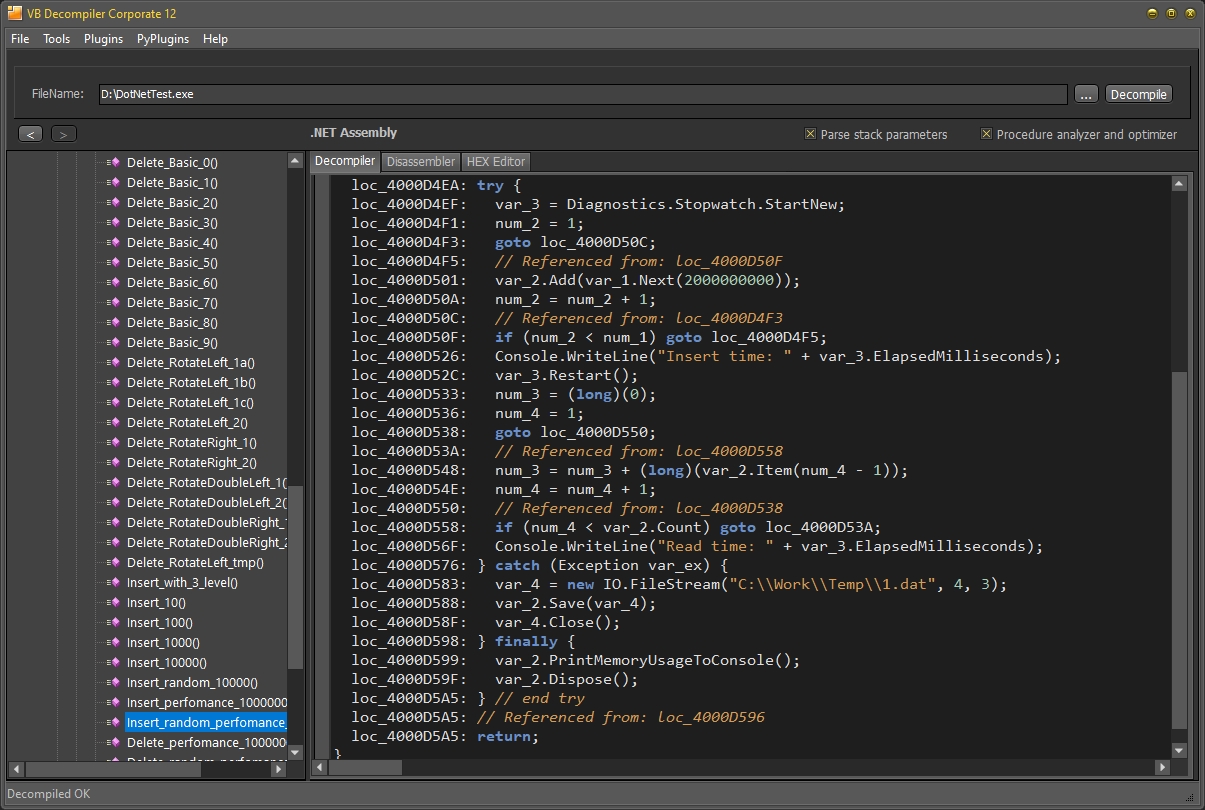Click the icon next to Delete_RotateLeft_1a()
Viewport: 1205px width, 810px height.
pyautogui.click(x=113, y=363)
